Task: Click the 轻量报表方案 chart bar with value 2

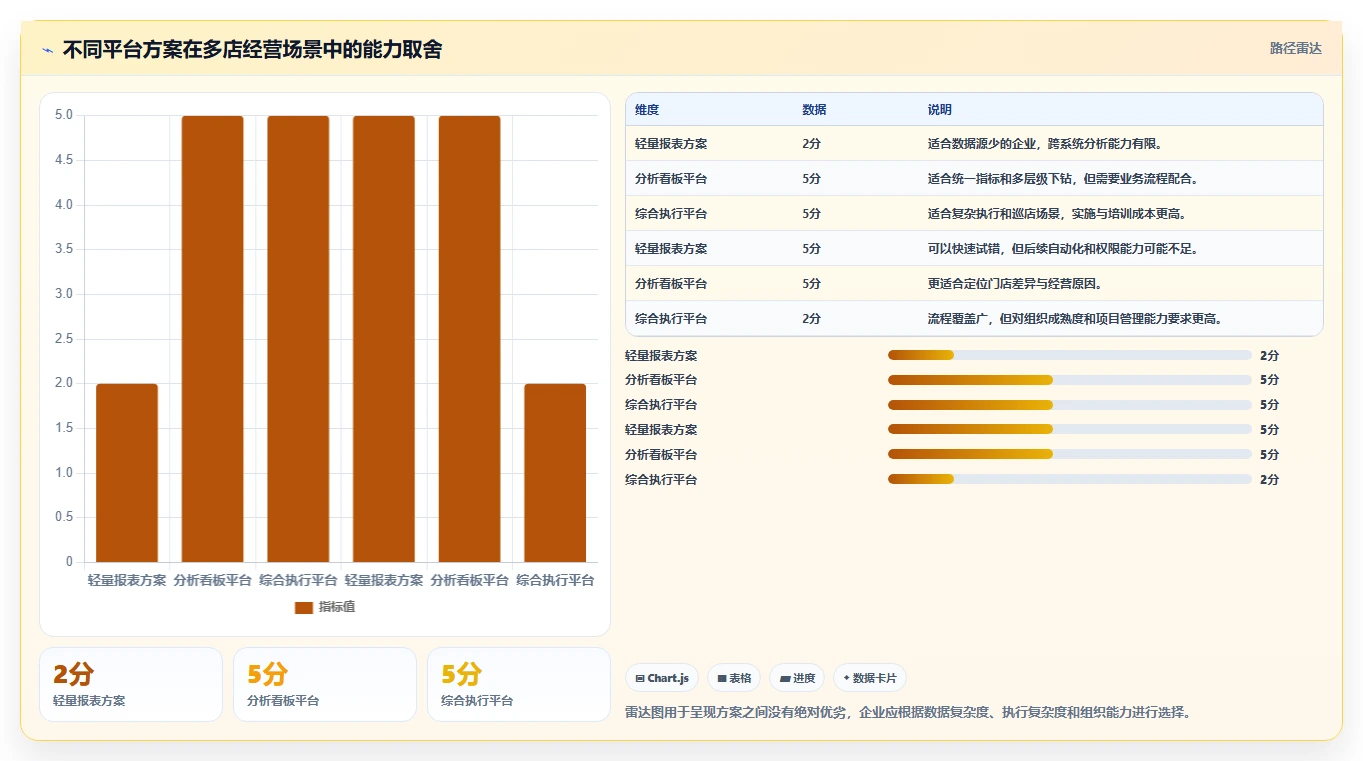Action: point(127,473)
